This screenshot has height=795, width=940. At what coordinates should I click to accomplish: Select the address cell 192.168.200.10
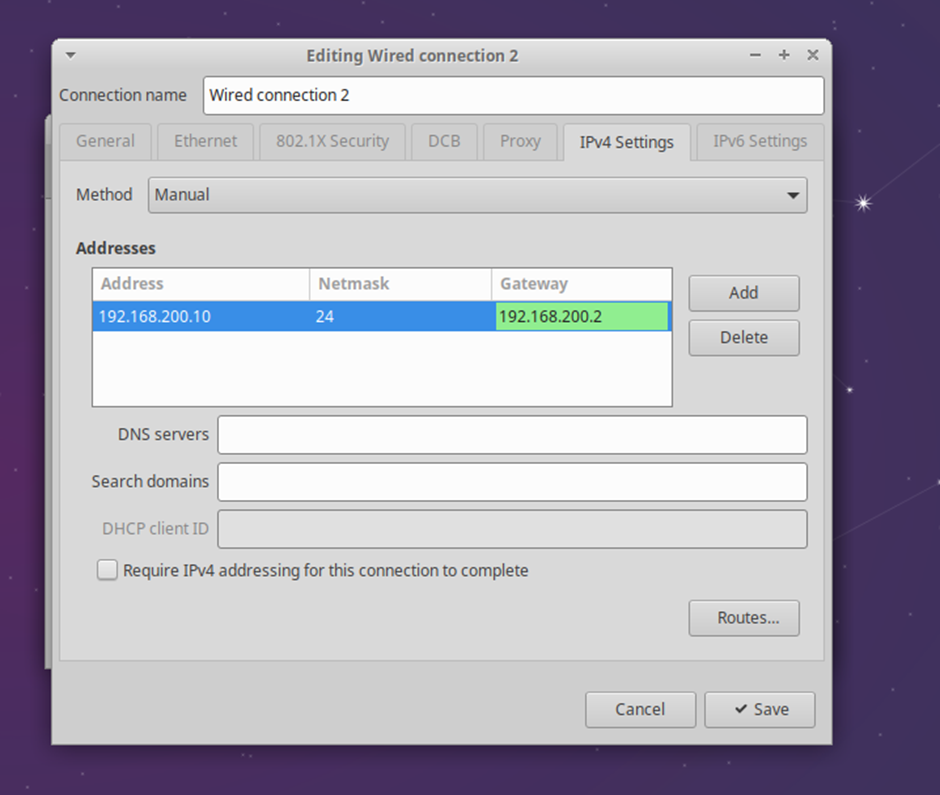(x=201, y=316)
